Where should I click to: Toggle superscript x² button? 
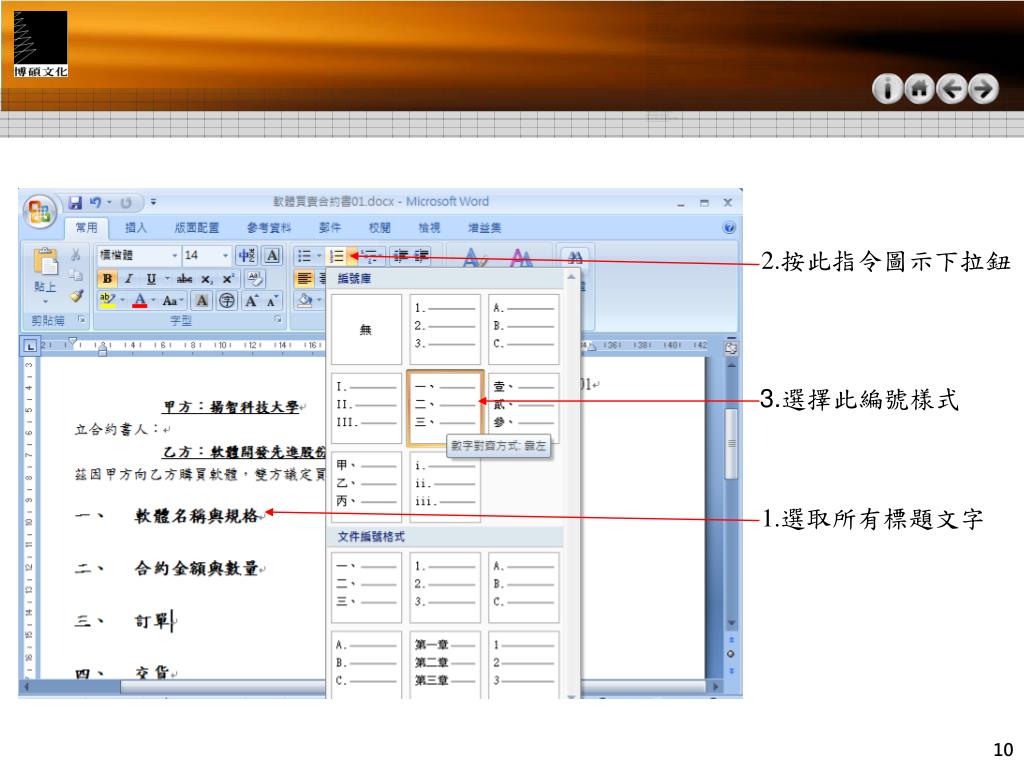pyautogui.click(x=228, y=279)
